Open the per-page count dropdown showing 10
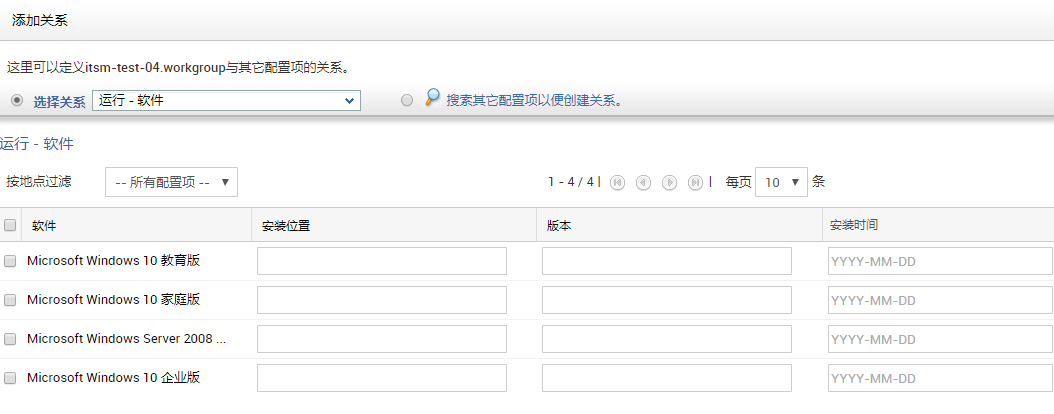This screenshot has width=1054, height=414. pos(781,182)
